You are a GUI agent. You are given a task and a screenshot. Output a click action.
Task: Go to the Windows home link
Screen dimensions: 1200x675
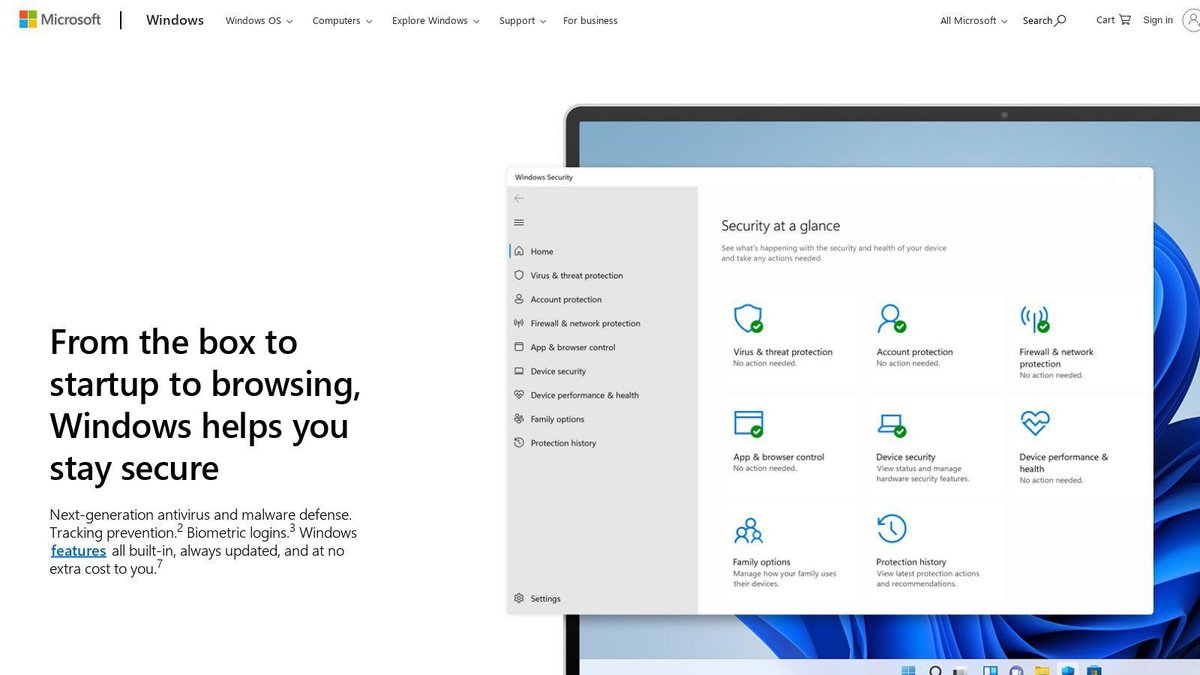click(x=175, y=20)
